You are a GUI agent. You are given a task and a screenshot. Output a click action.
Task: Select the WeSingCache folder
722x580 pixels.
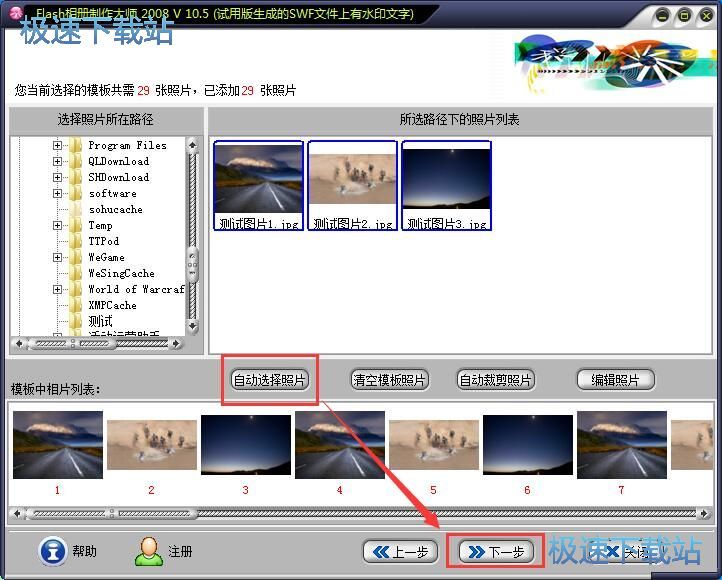tap(121, 273)
